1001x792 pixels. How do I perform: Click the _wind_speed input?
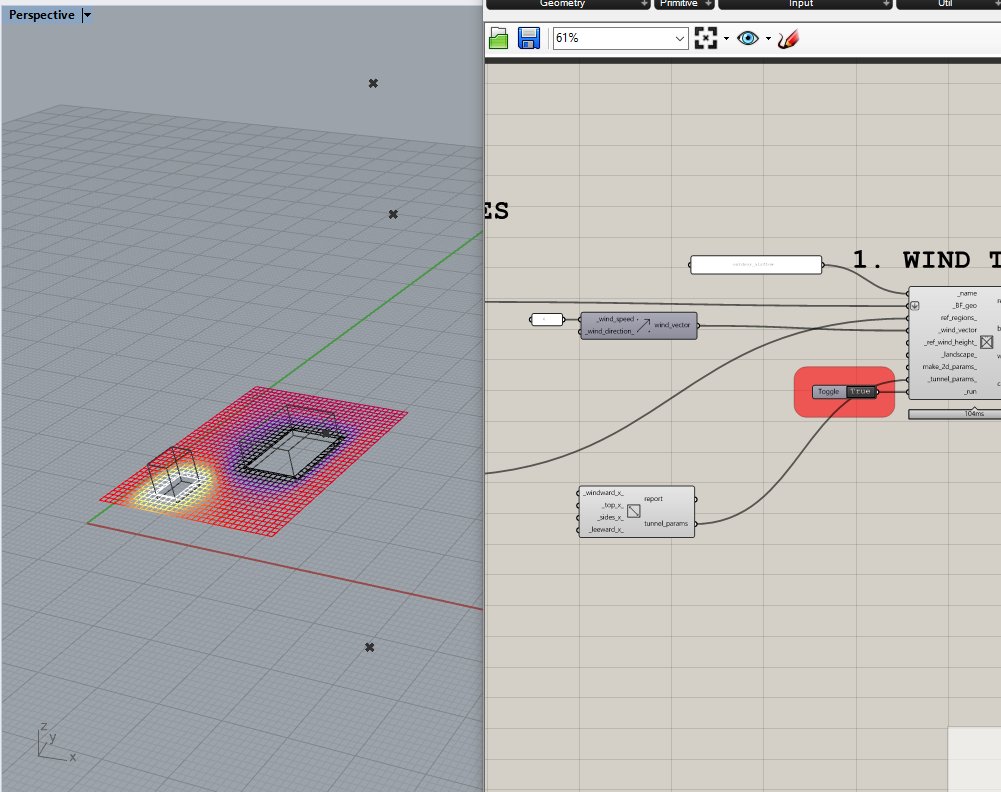pyautogui.click(x=615, y=319)
